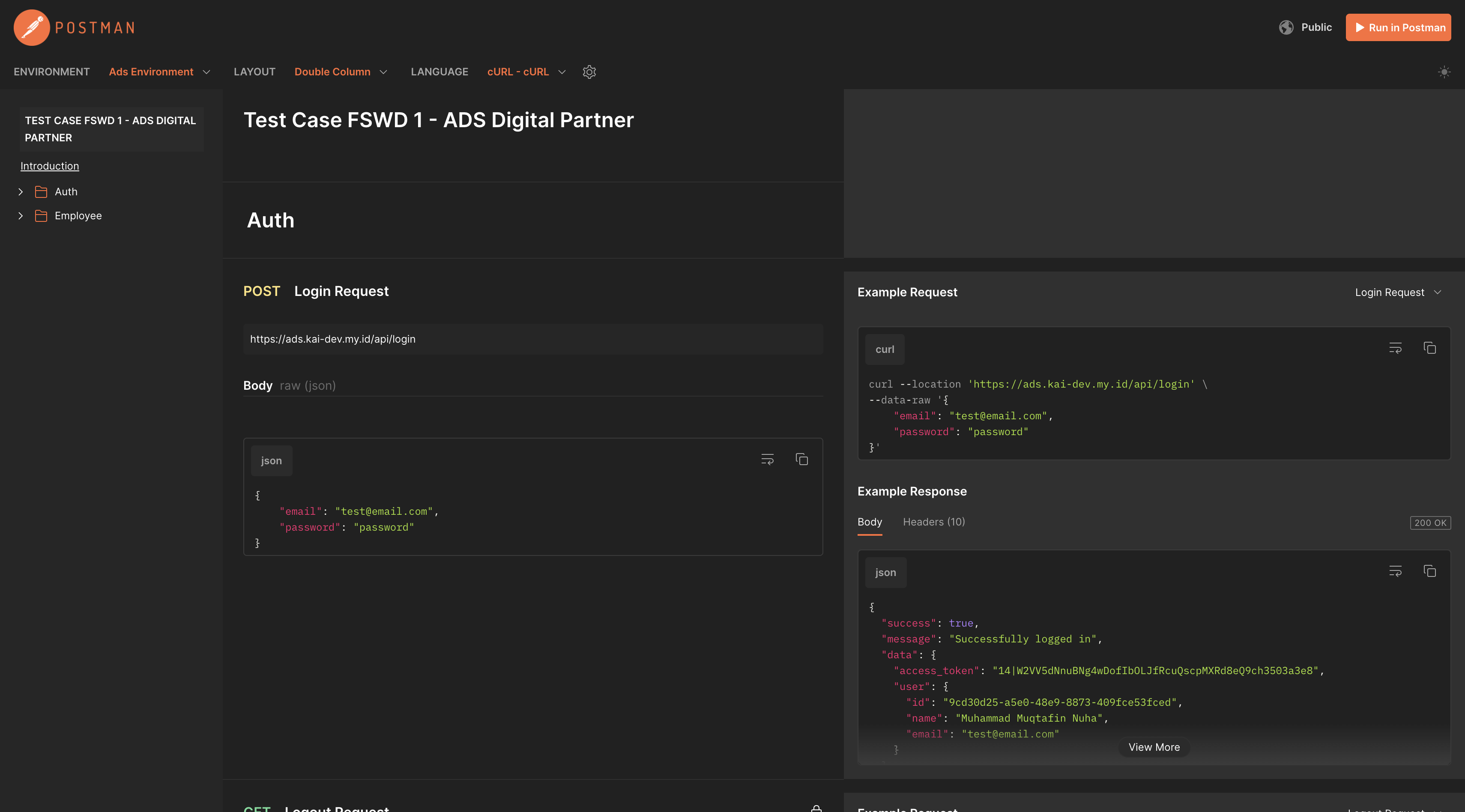Click the play icon on Run in Postman

pos(1360,27)
